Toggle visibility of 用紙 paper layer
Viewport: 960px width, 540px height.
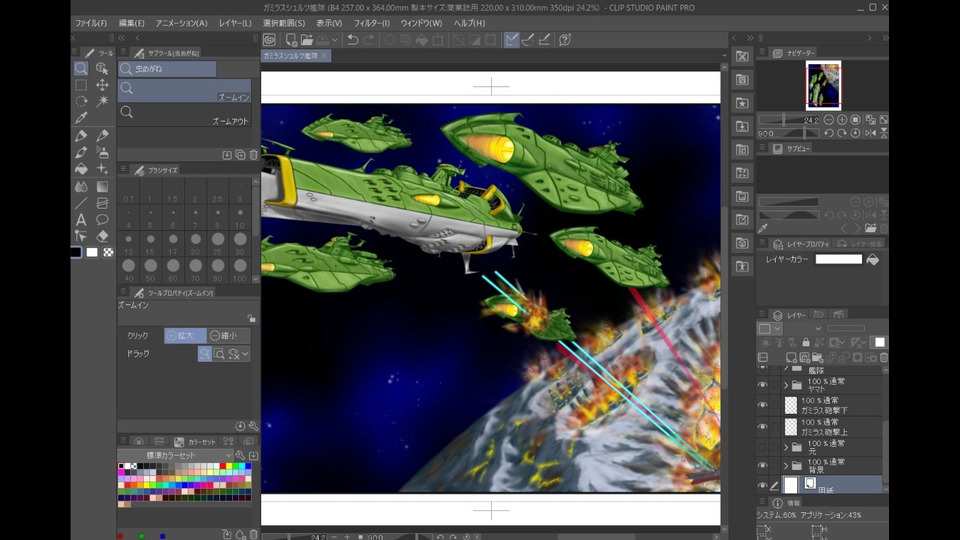[762, 486]
